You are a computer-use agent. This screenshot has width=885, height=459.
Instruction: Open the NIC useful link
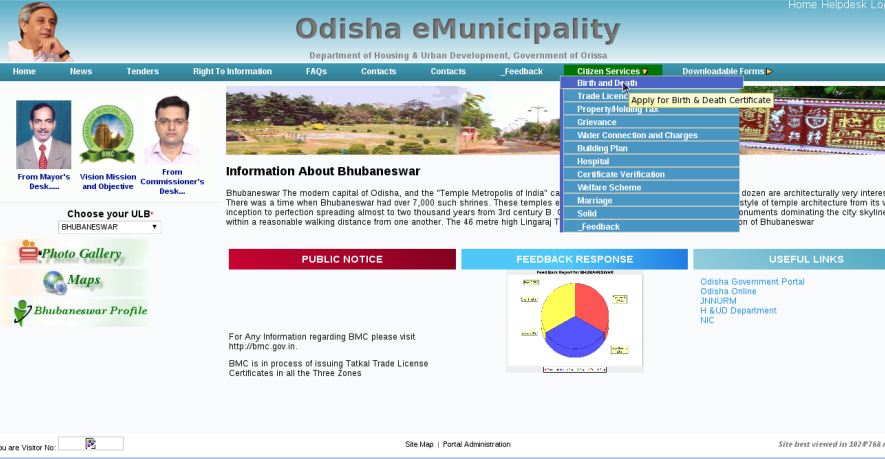pos(707,320)
